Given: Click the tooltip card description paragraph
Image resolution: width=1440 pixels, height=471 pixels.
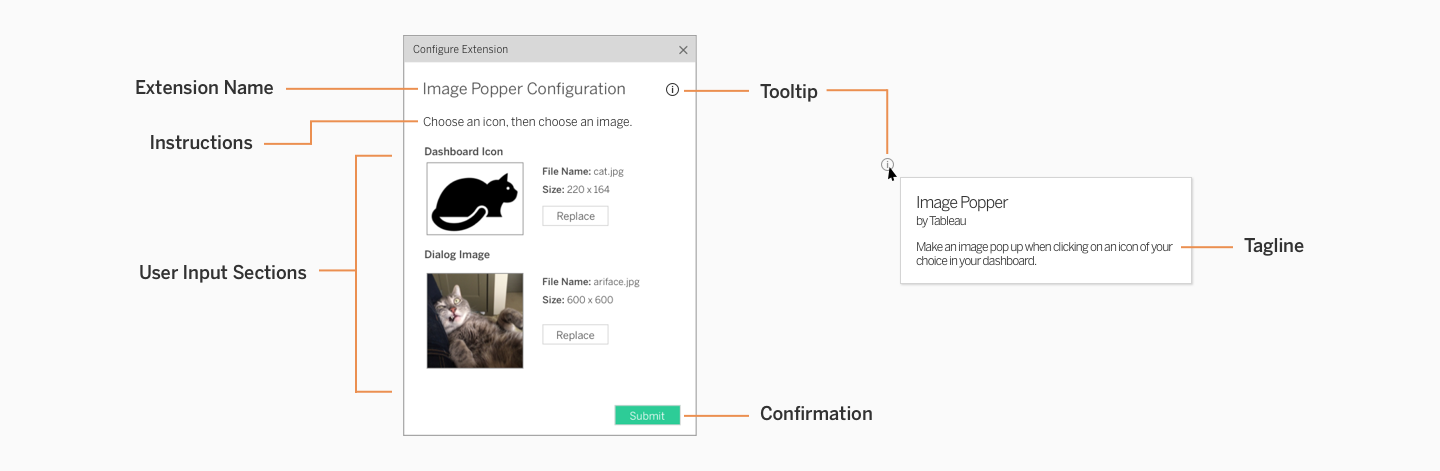Looking at the screenshot, I should click(x=1044, y=254).
